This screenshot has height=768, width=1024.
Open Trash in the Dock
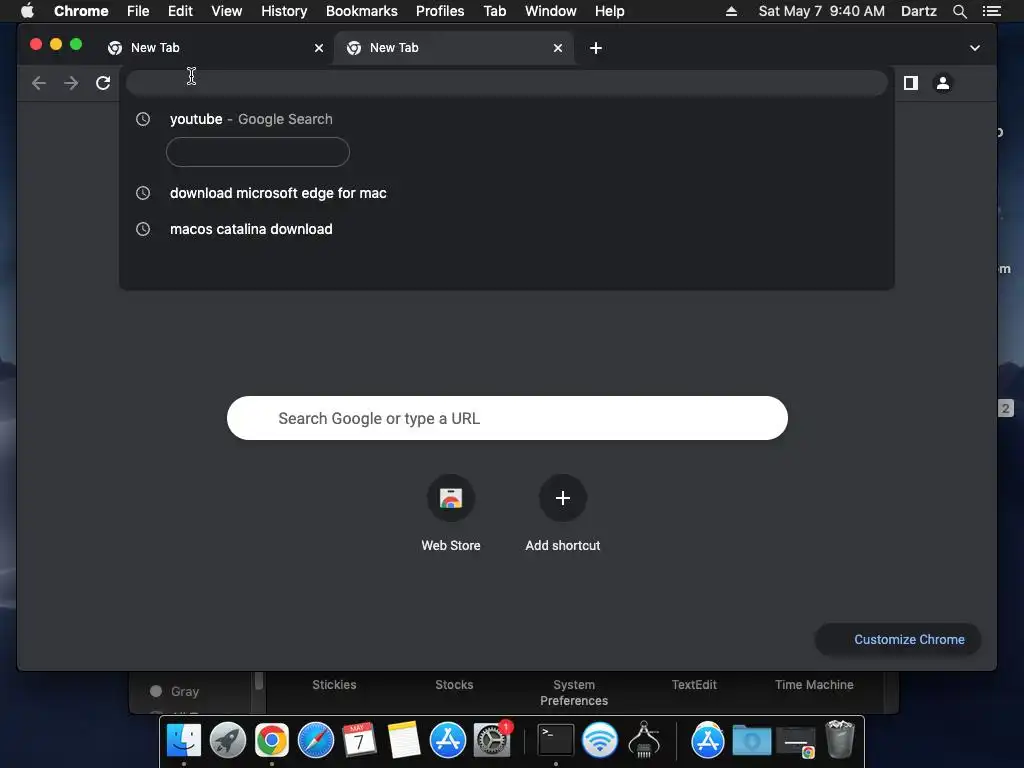pyautogui.click(x=840, y=739)
